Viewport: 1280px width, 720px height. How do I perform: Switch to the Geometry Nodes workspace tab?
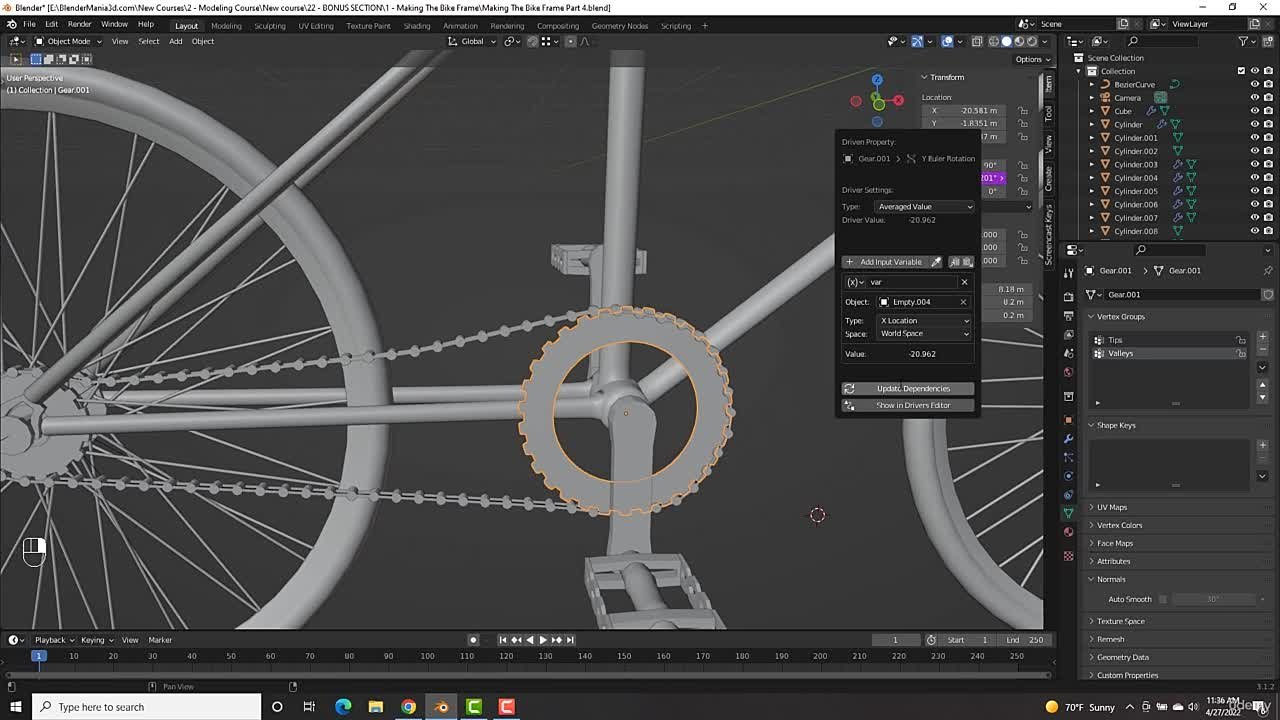(621, 24)
